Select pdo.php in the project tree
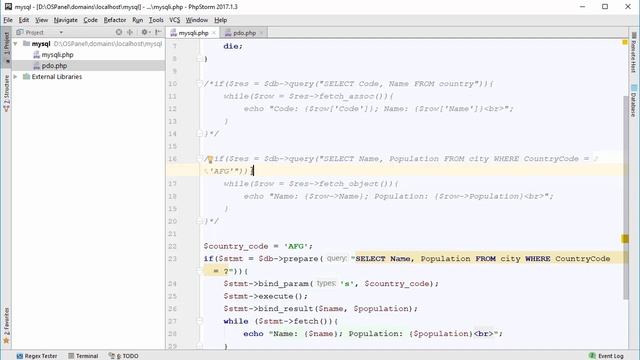Viewport: 640px width, 360px height. pos(54,66)
